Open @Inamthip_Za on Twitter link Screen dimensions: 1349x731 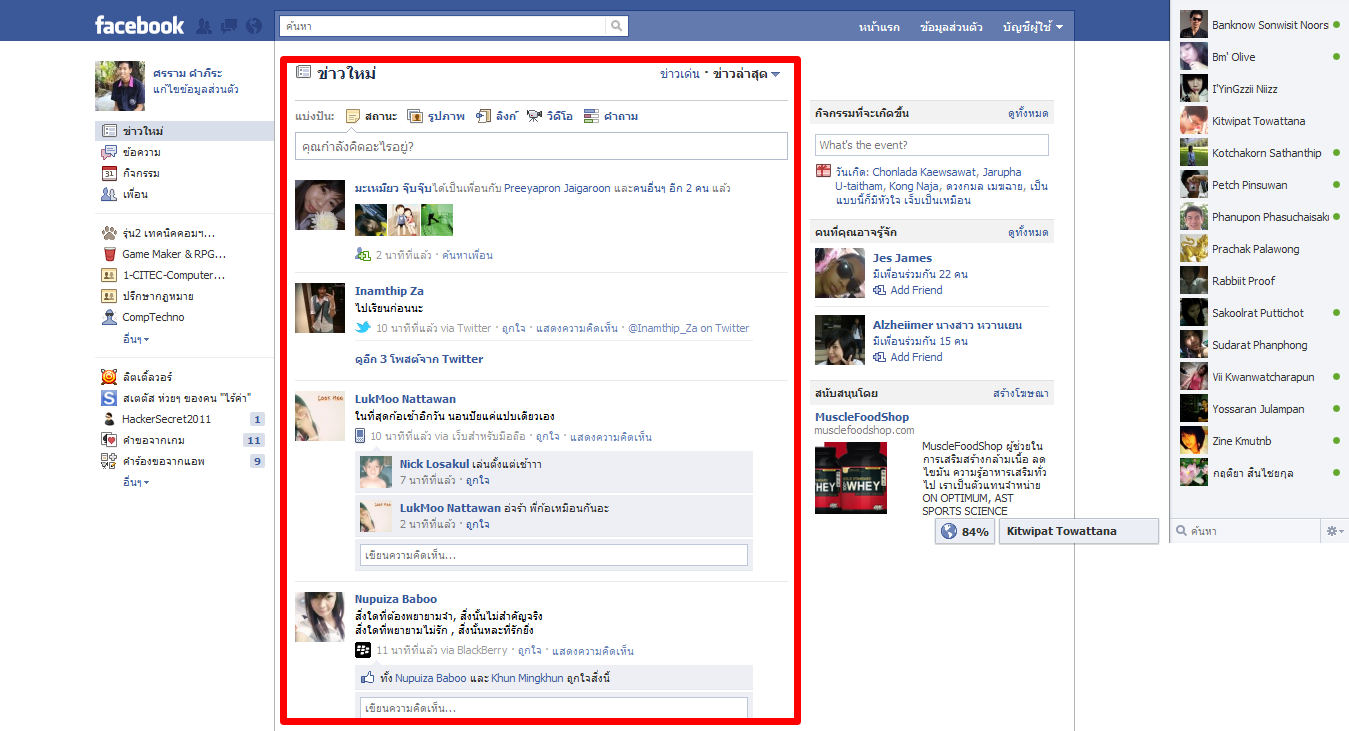[x=688, y=328]
